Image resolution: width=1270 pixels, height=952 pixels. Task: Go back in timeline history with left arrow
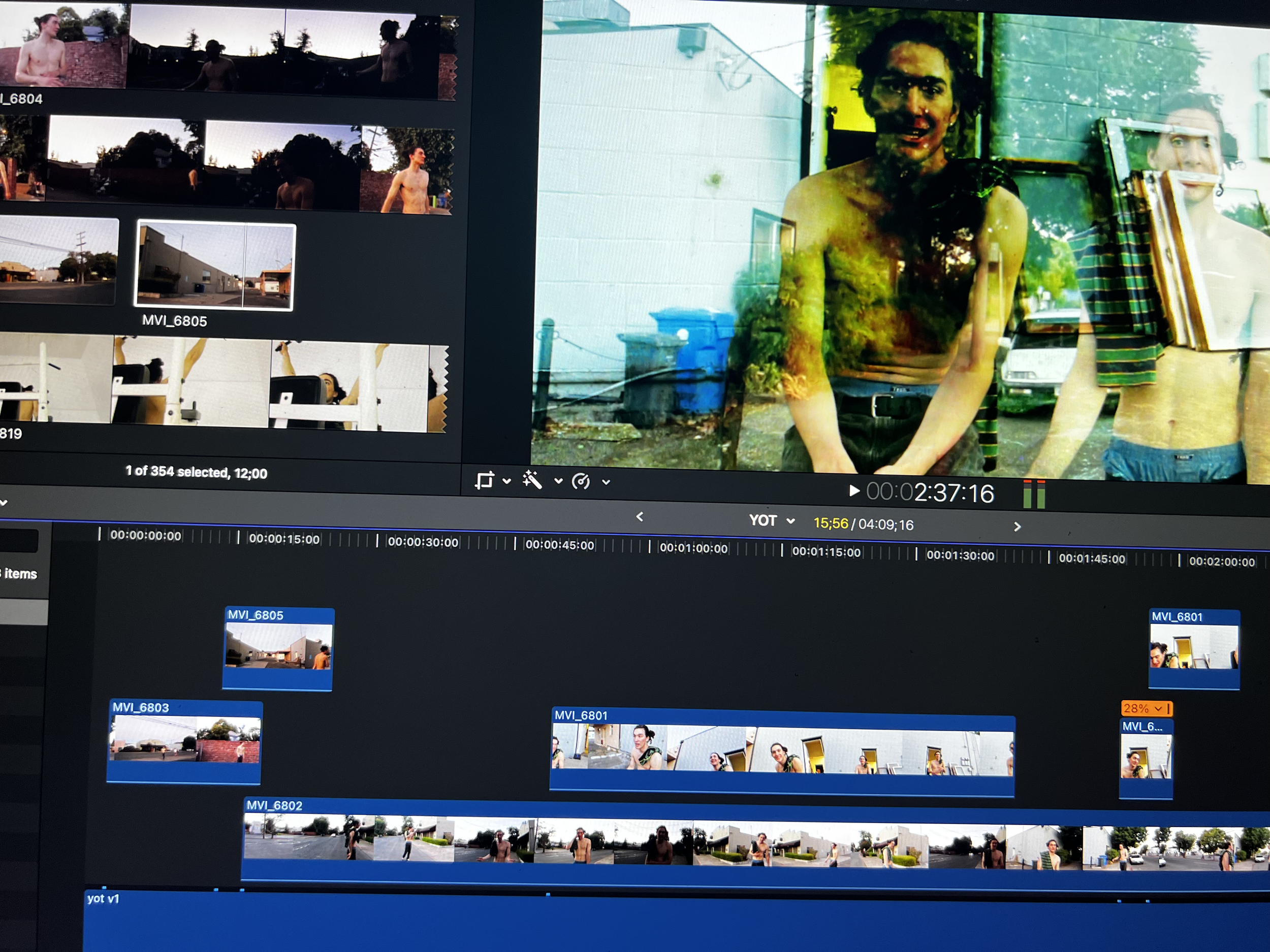click(x=640, y=517)
